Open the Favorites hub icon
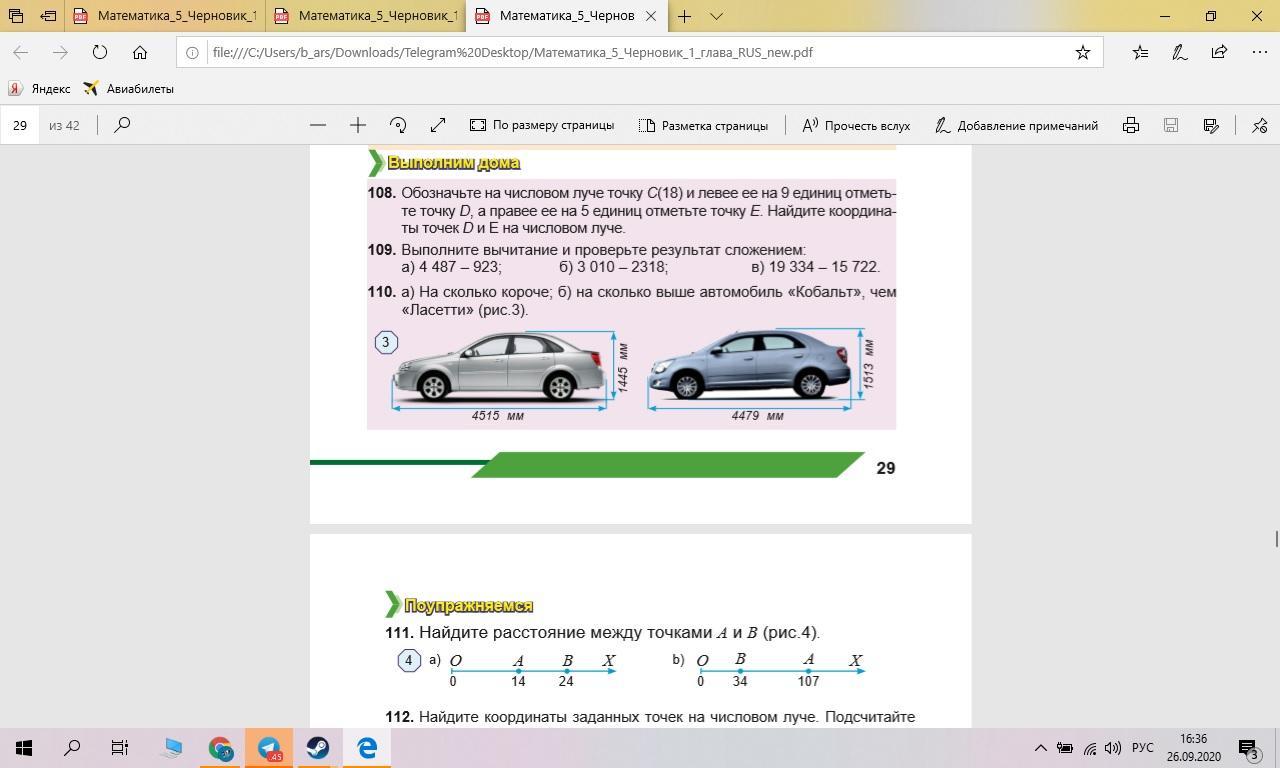Viewport: 1280px width, 768px height. pyautogui.click(x=1140, y=52)
